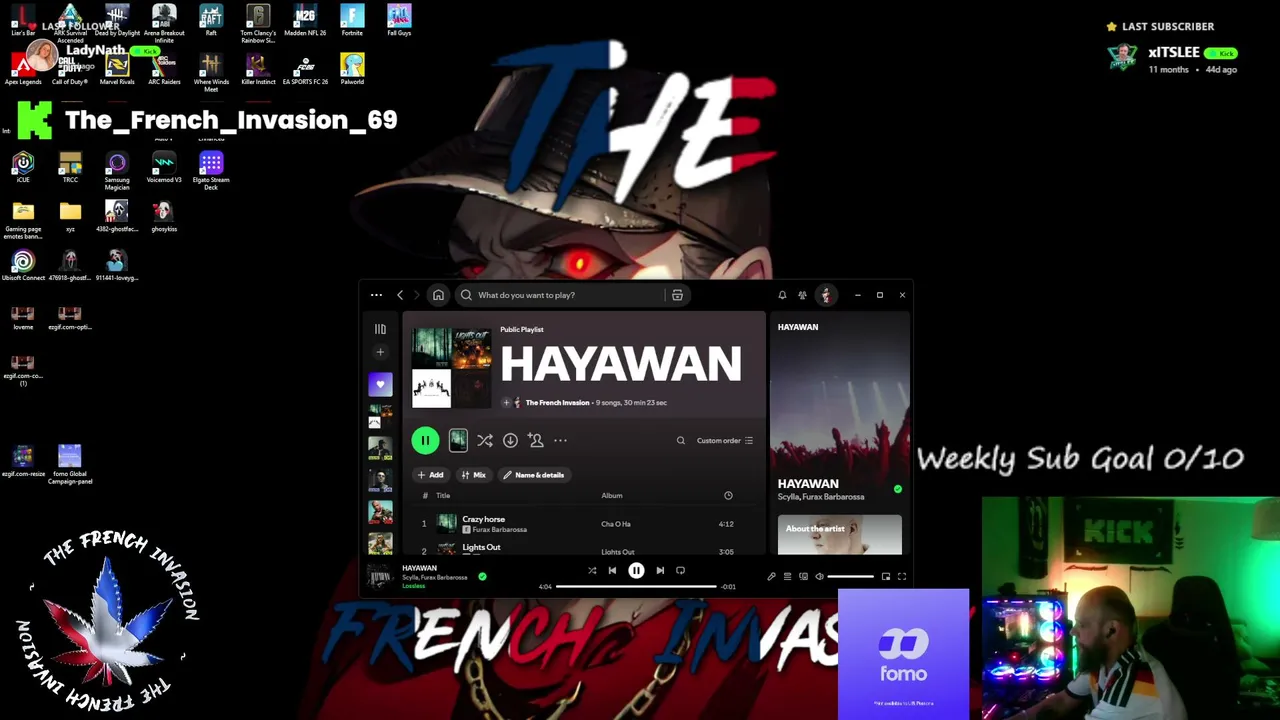Go to the Spotify Home page

tap(438, 295)
